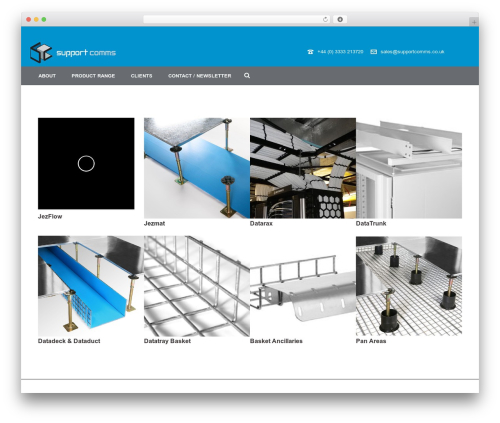Click the support comms logo text
Image resolution: width=500 pixels, height=423 pixels.
coord(86,53)
